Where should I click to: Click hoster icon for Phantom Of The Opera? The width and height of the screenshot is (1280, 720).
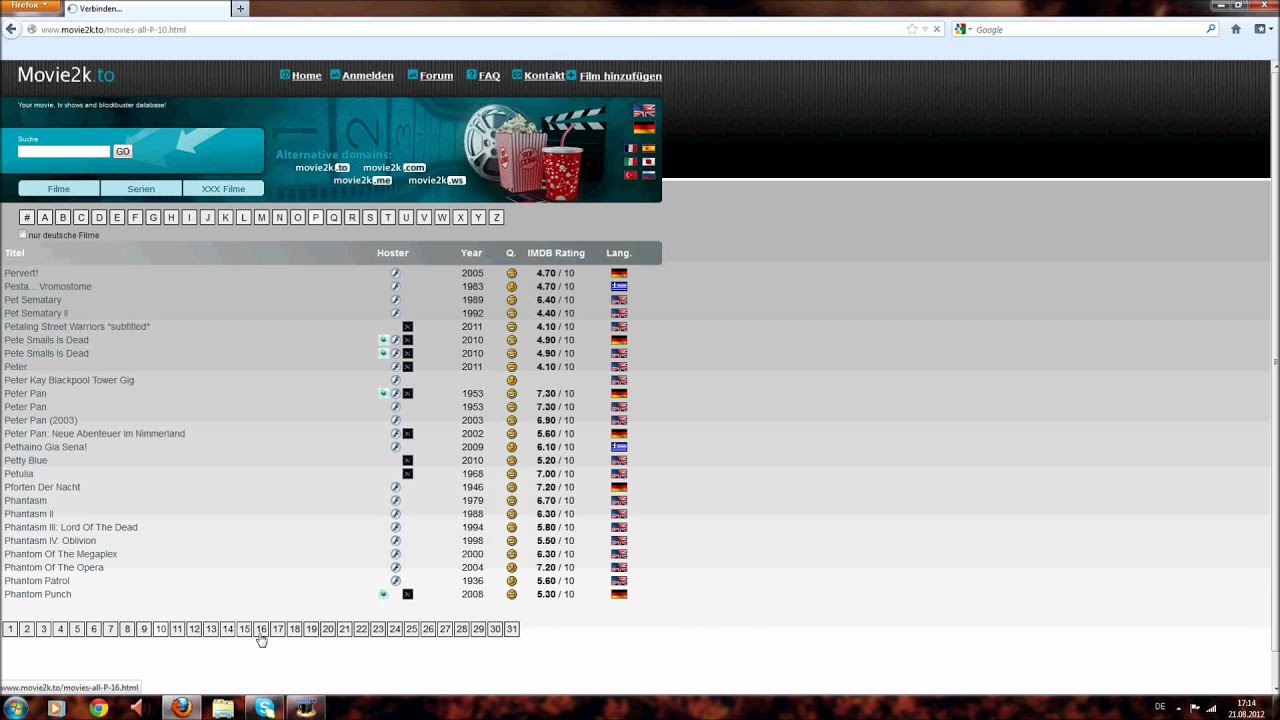(395, 568)
